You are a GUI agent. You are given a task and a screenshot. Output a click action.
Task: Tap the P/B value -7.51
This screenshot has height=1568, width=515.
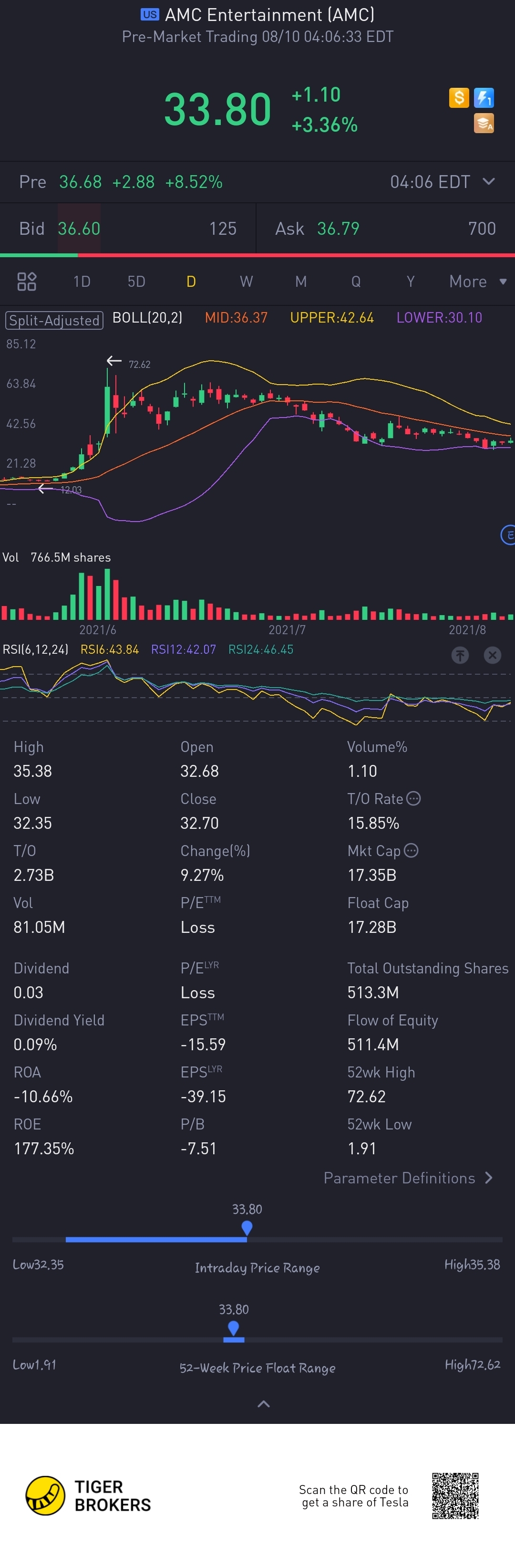198,1149
